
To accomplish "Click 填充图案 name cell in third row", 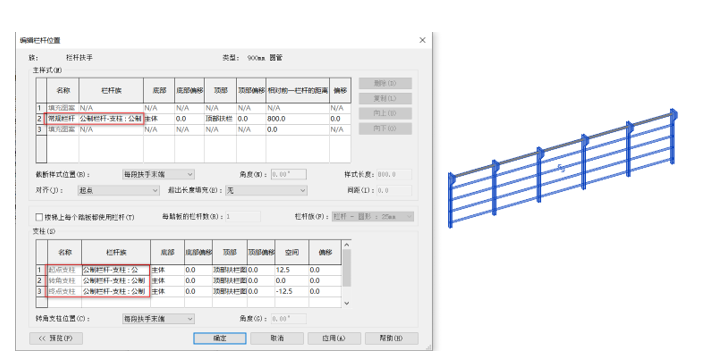I will [x=63, y=130].
